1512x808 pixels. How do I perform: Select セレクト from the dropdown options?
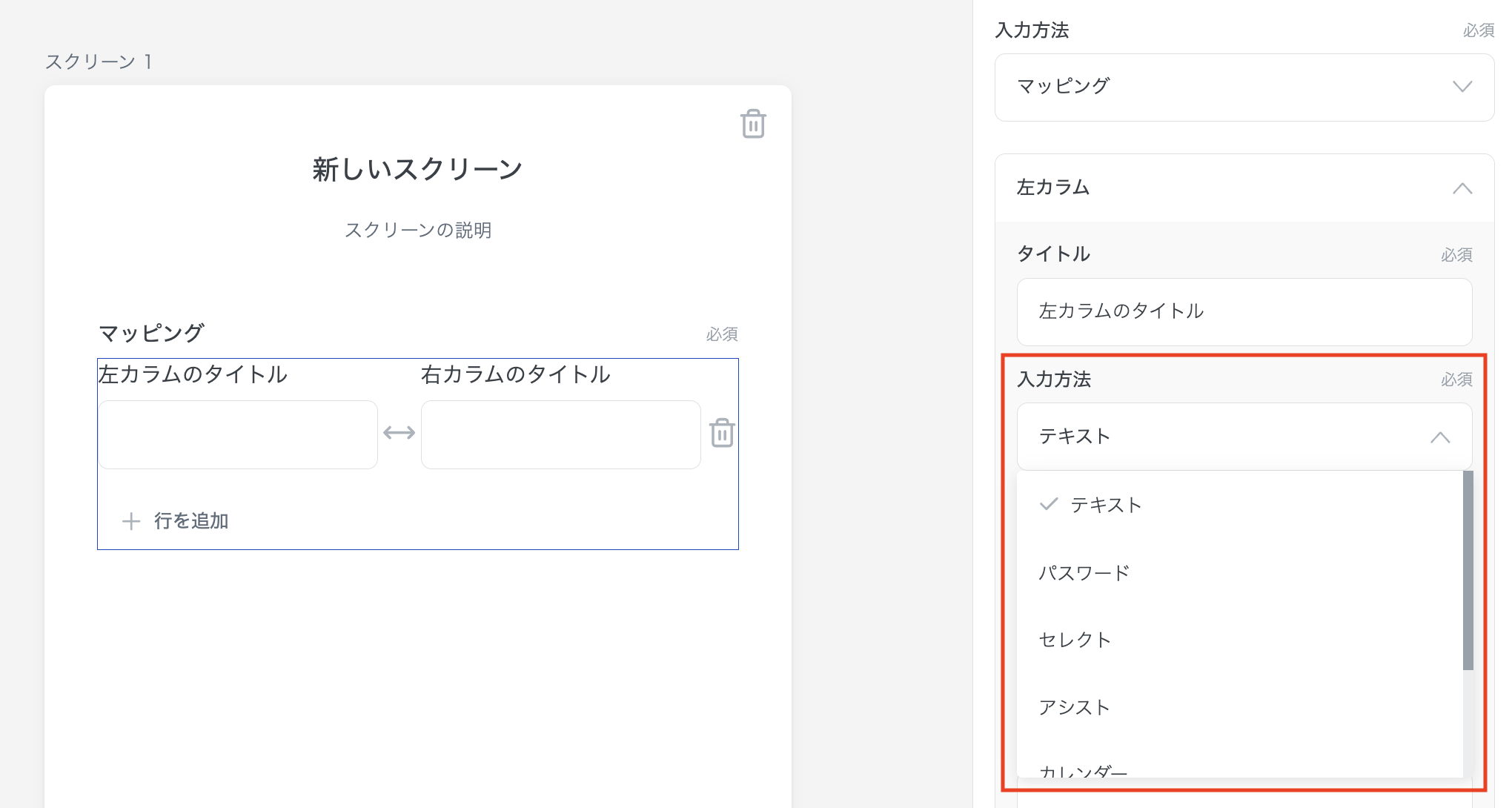point(1075,639)
